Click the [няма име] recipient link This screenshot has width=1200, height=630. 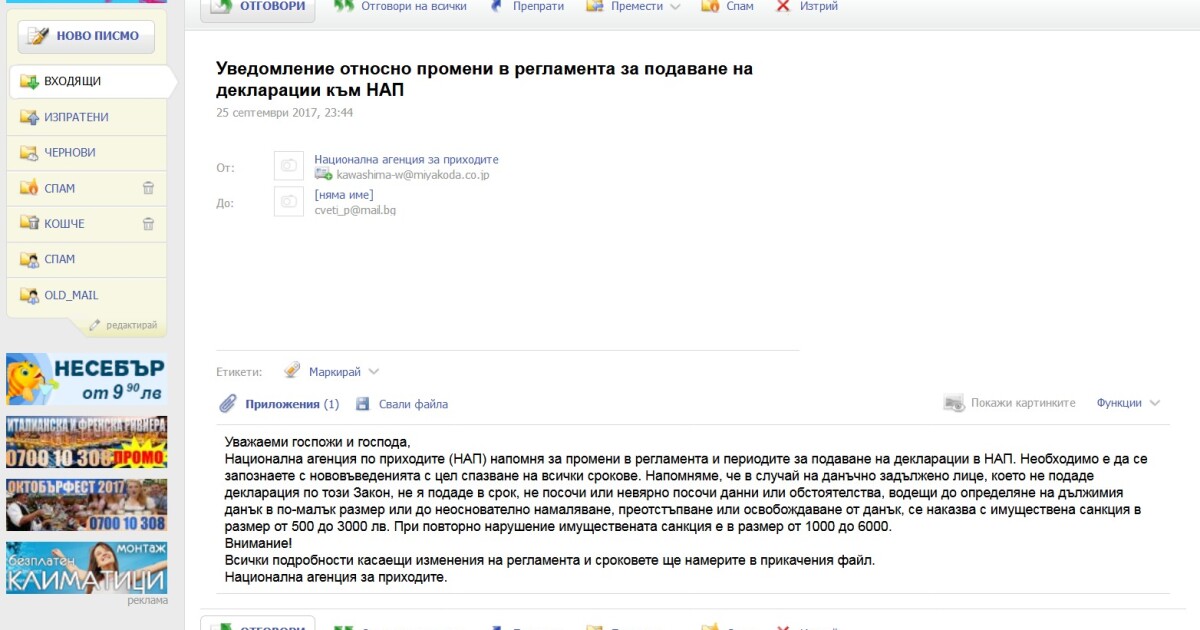pyautogui.click(x=343, y=195)
